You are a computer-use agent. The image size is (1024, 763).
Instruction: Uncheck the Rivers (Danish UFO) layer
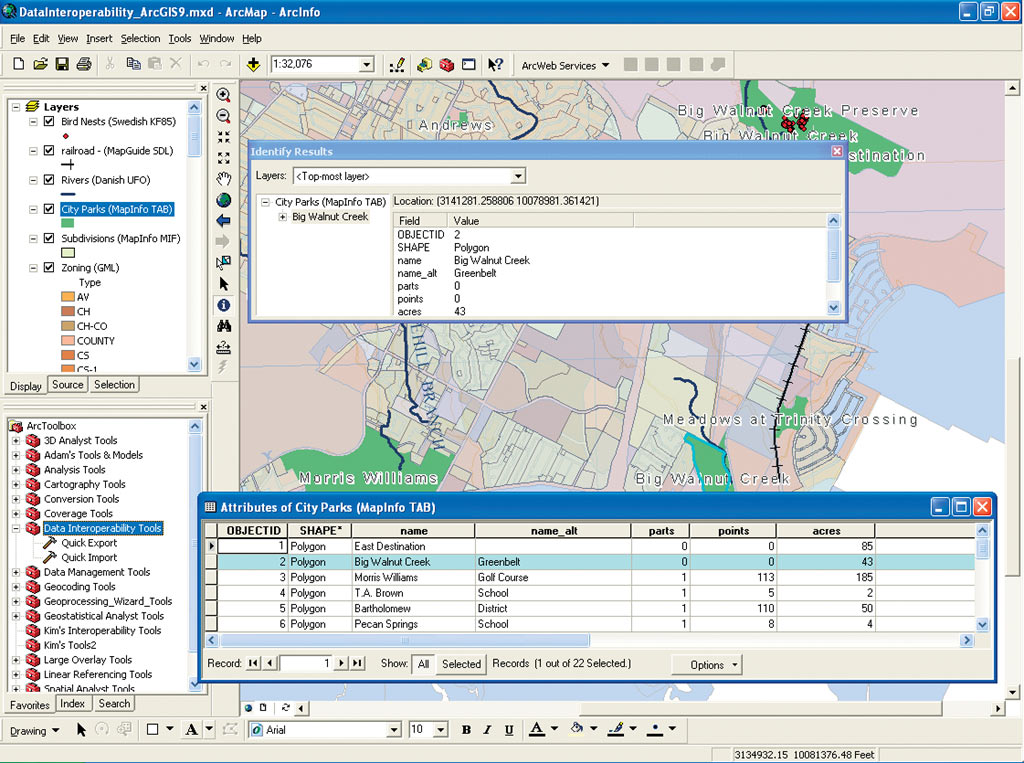click(48, 180)
